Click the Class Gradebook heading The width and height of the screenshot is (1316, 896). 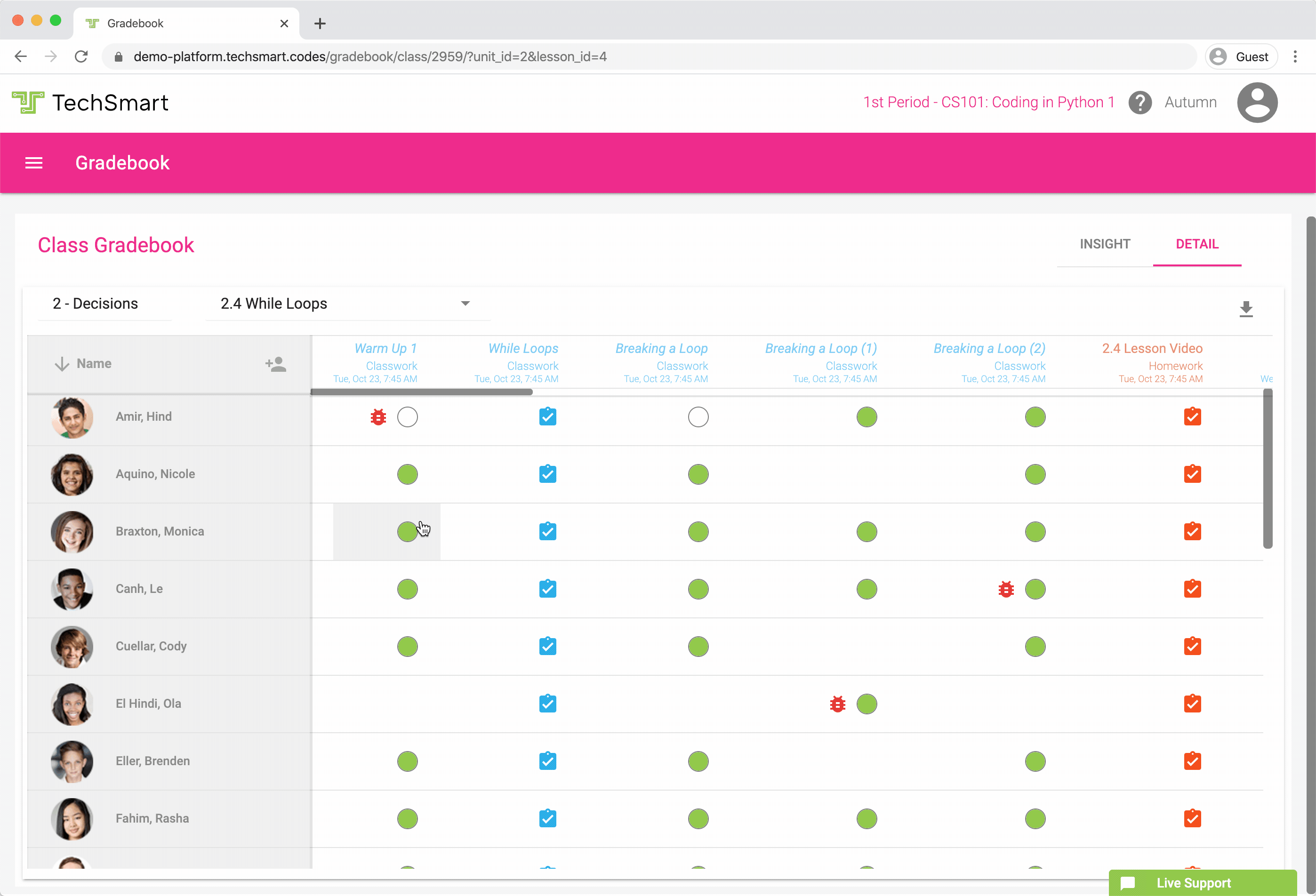point(116,245)
